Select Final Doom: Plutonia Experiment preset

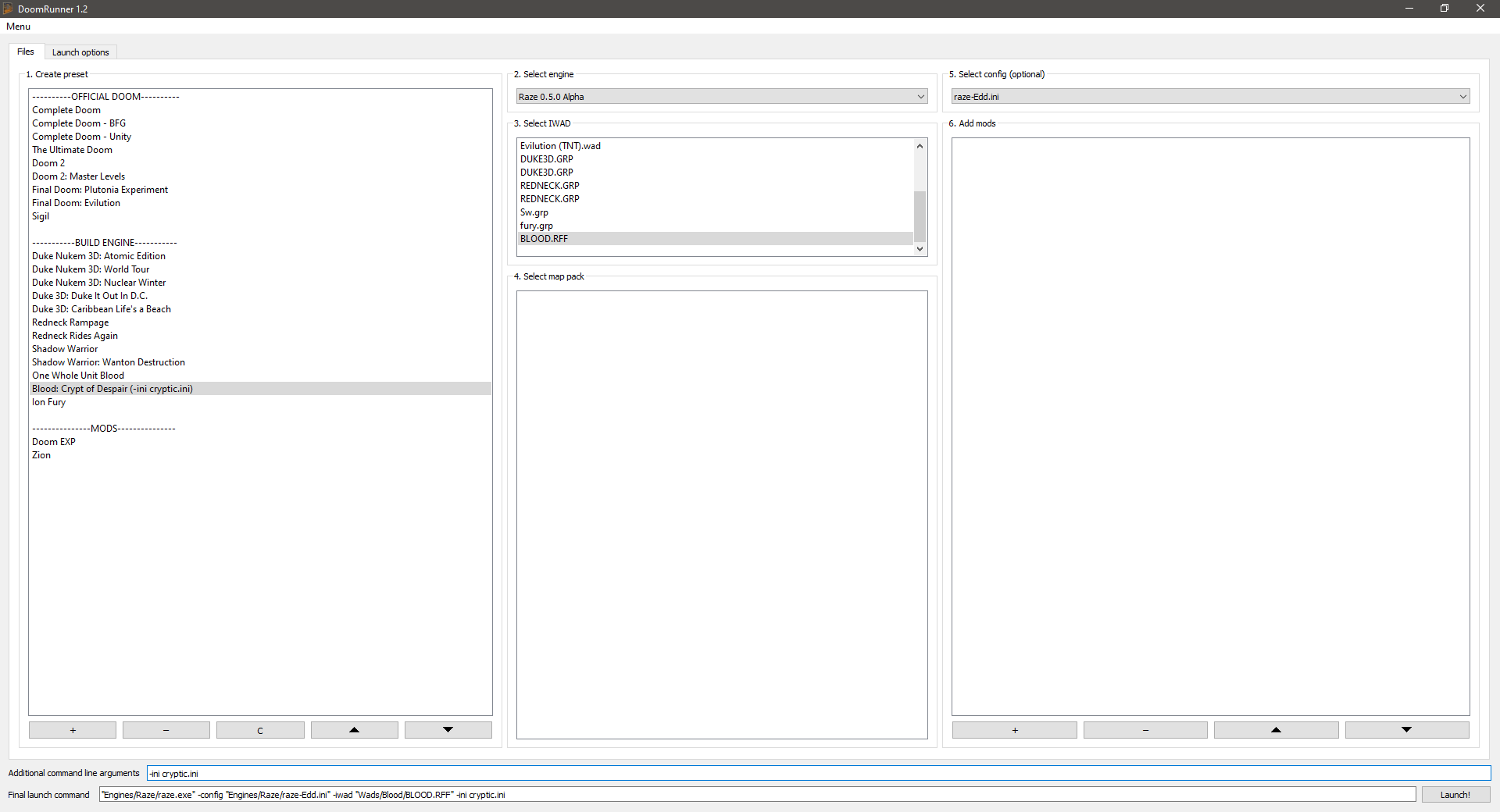[x=260, y=190]
